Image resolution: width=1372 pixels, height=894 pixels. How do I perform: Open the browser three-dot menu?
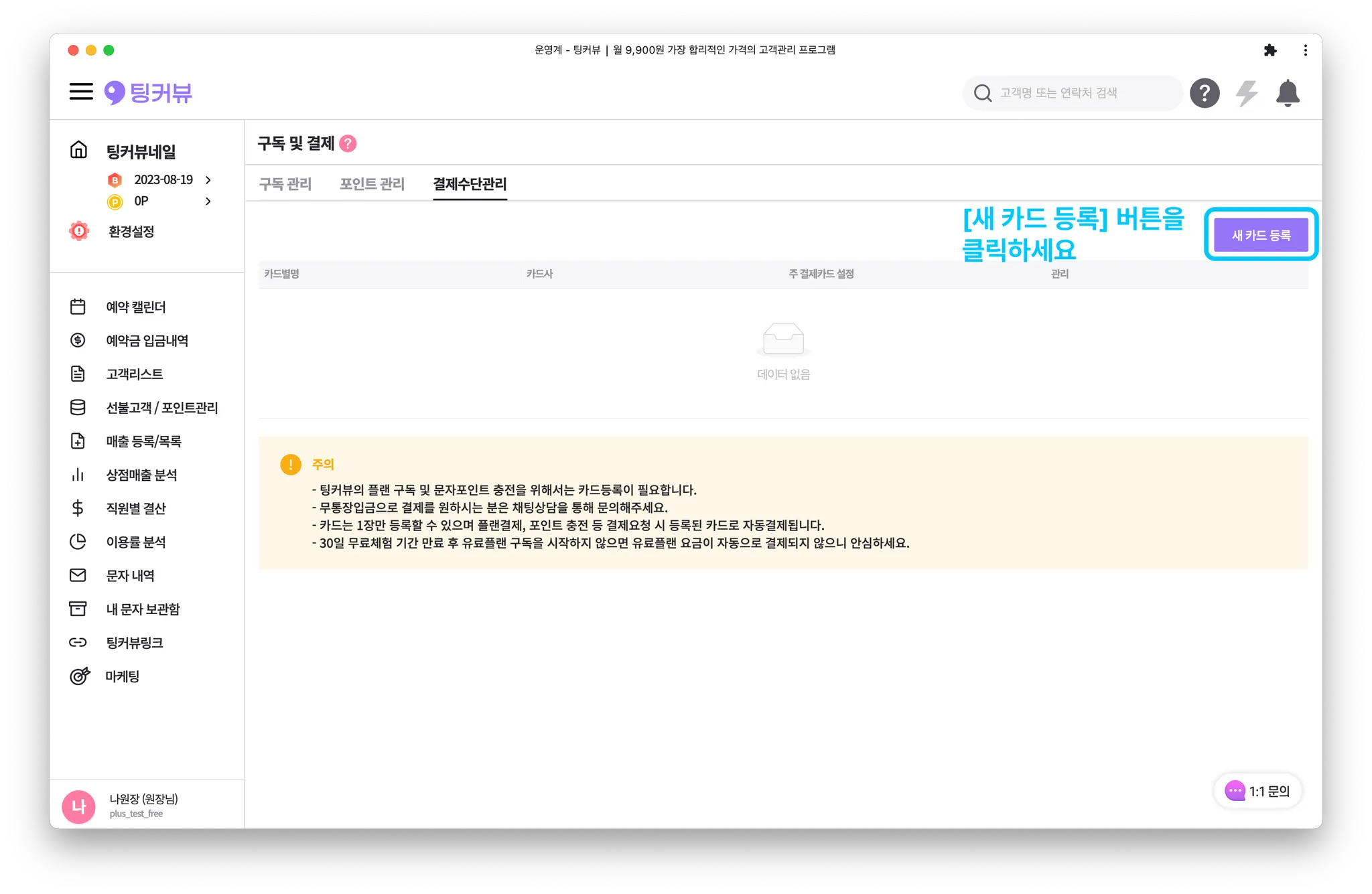(x=1305, y=50)
